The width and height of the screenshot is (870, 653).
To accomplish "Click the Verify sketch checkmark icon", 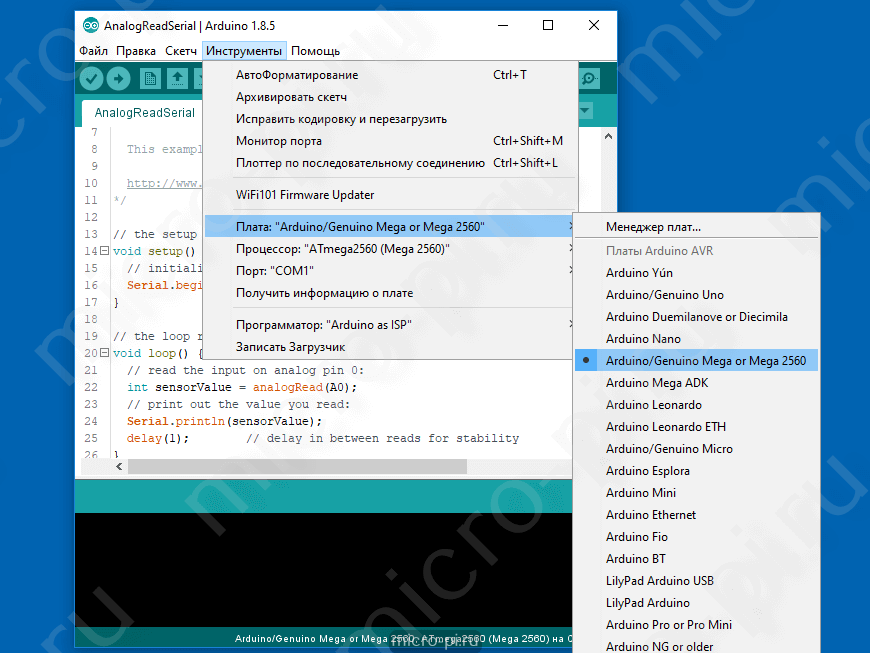I will [92, 79].
